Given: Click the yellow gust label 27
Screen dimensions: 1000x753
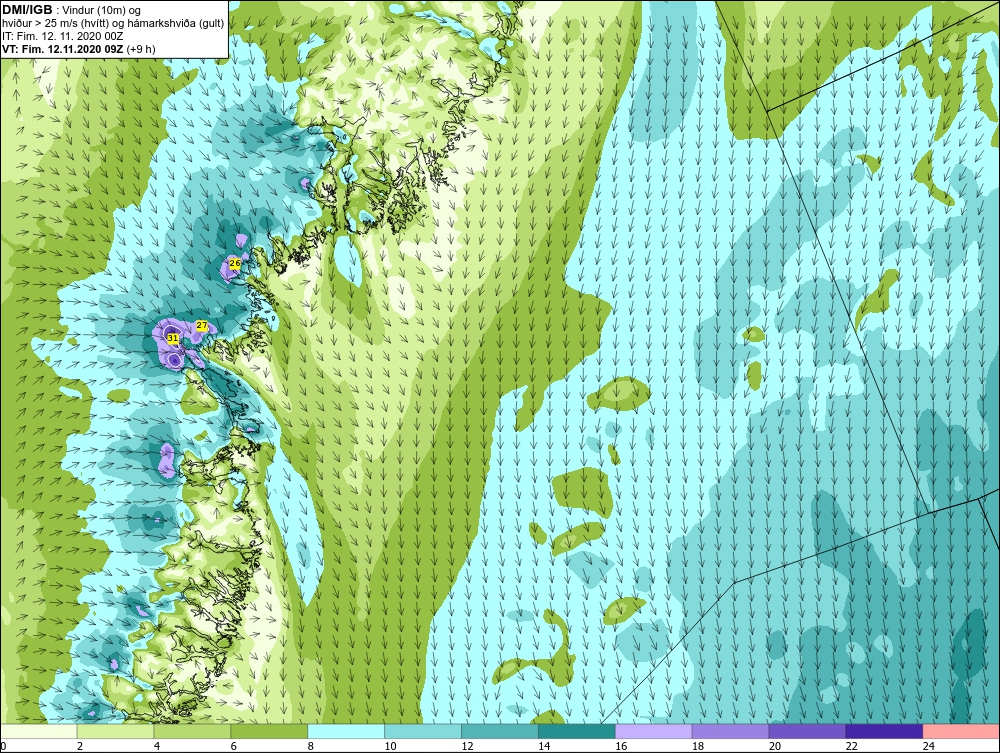Looking at the screenshot, I should (202, 325).
